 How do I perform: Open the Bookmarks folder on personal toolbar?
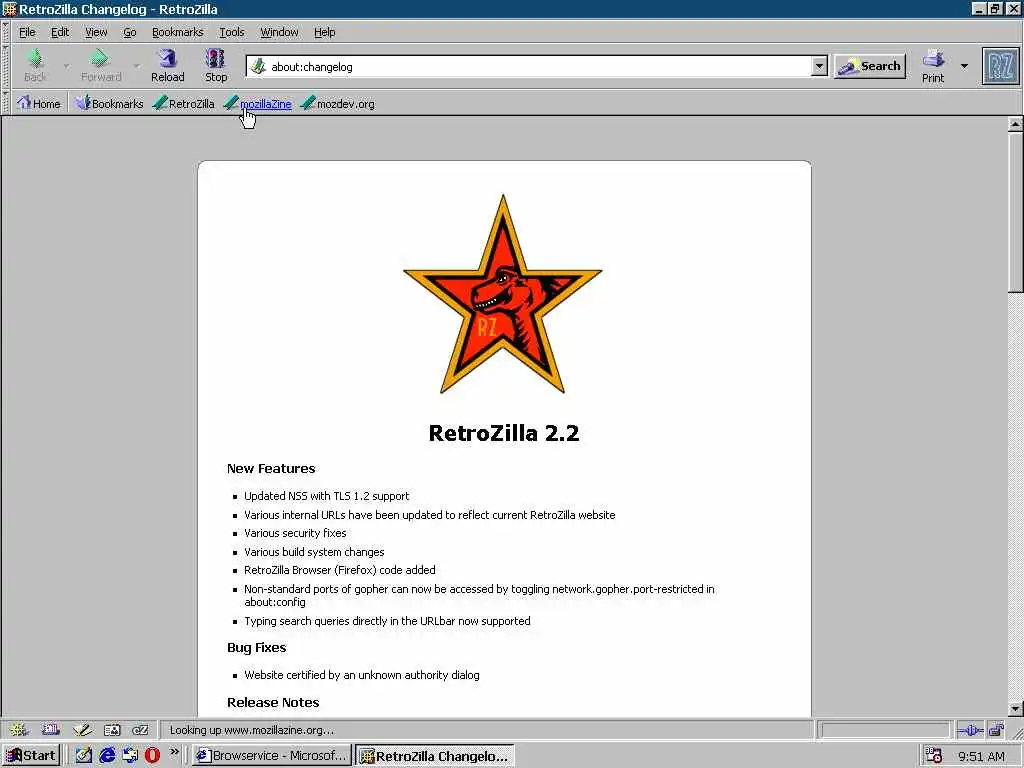point(108,103)
